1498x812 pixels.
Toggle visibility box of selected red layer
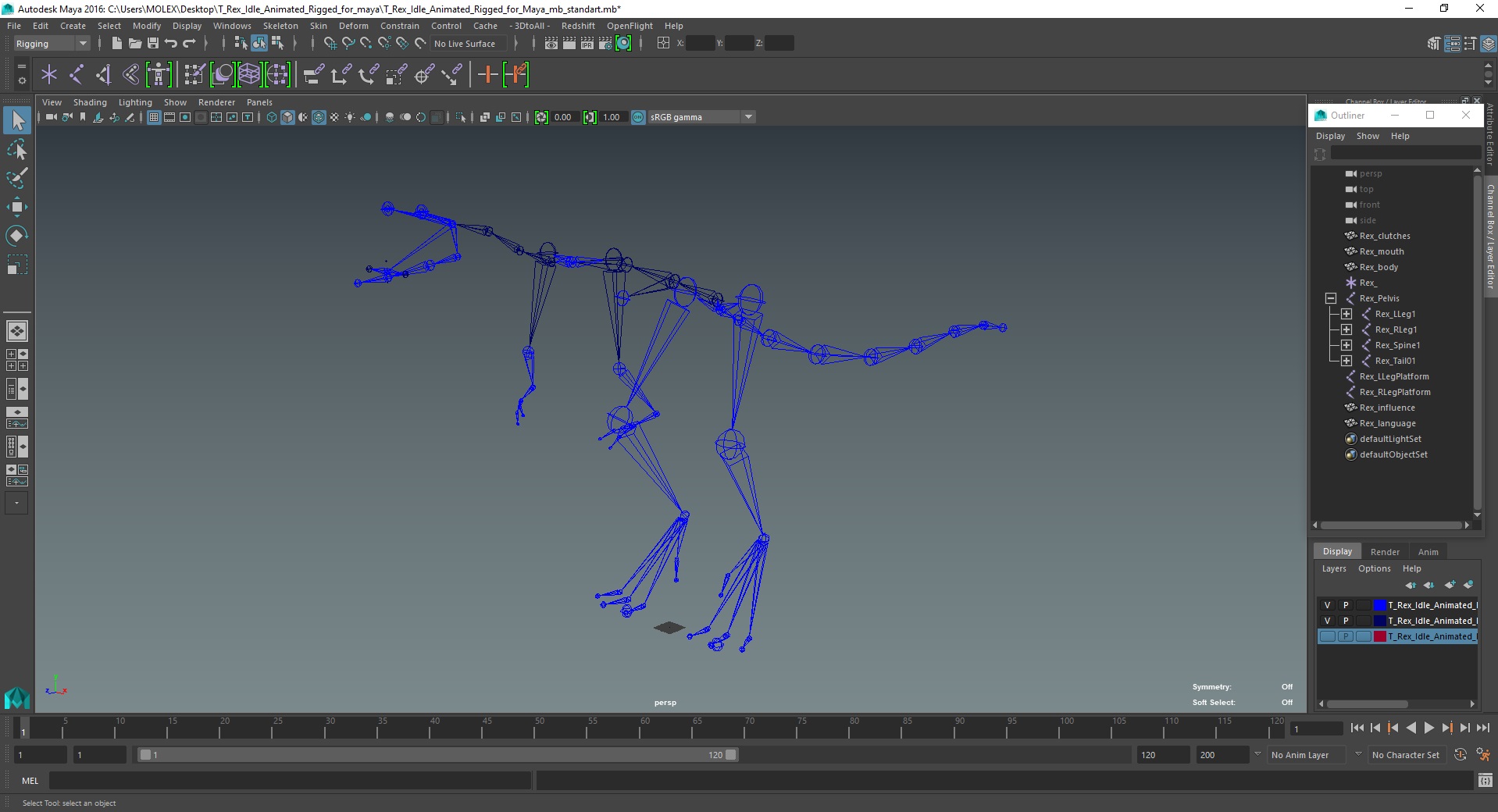(x=1327, y=636)
